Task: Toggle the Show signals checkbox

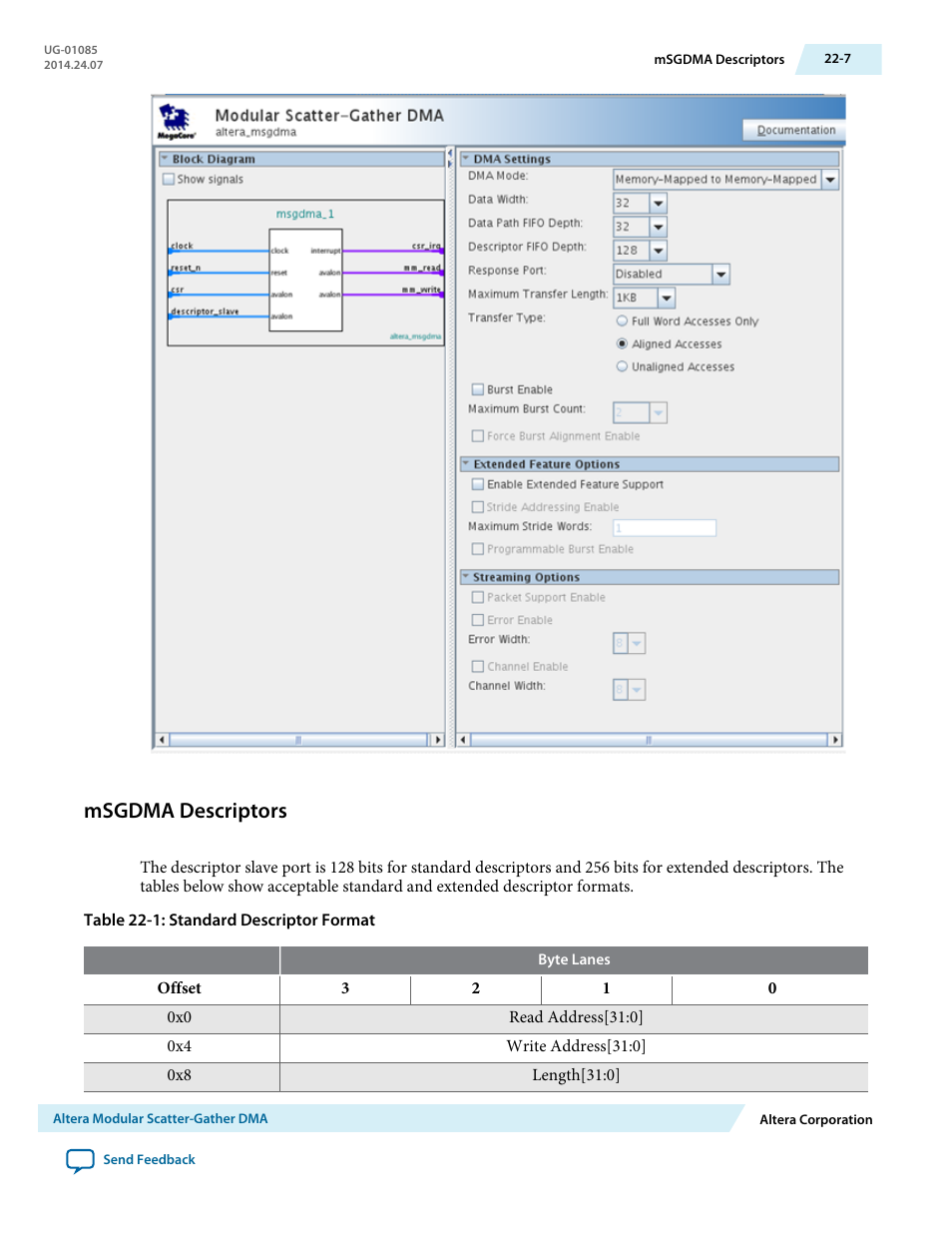Action: pyautogui.click(x=168, y=180)
